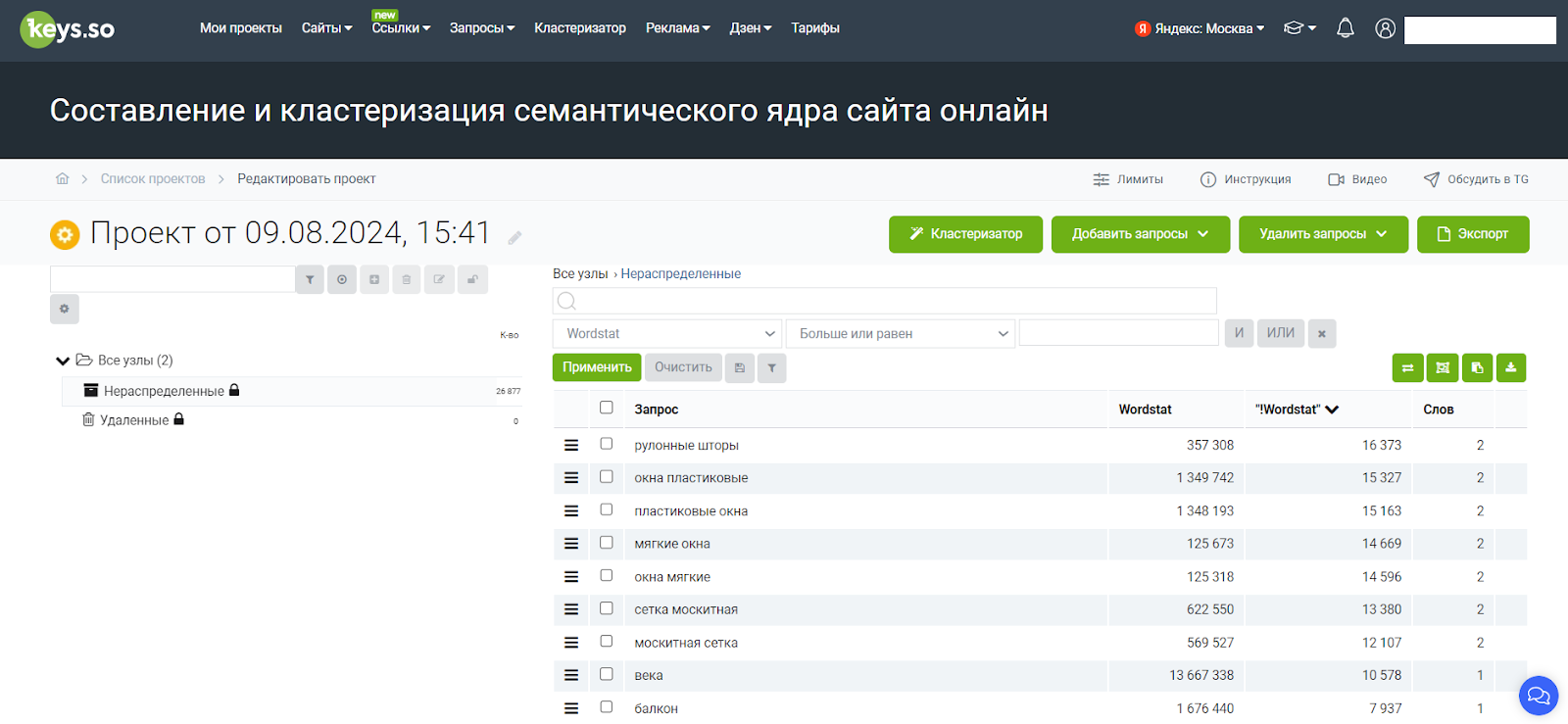Image resolution: width=1568 pixels, height=724 pixels.
Task: Click the trash icon in groups toolbar
Action: point(407,279)
